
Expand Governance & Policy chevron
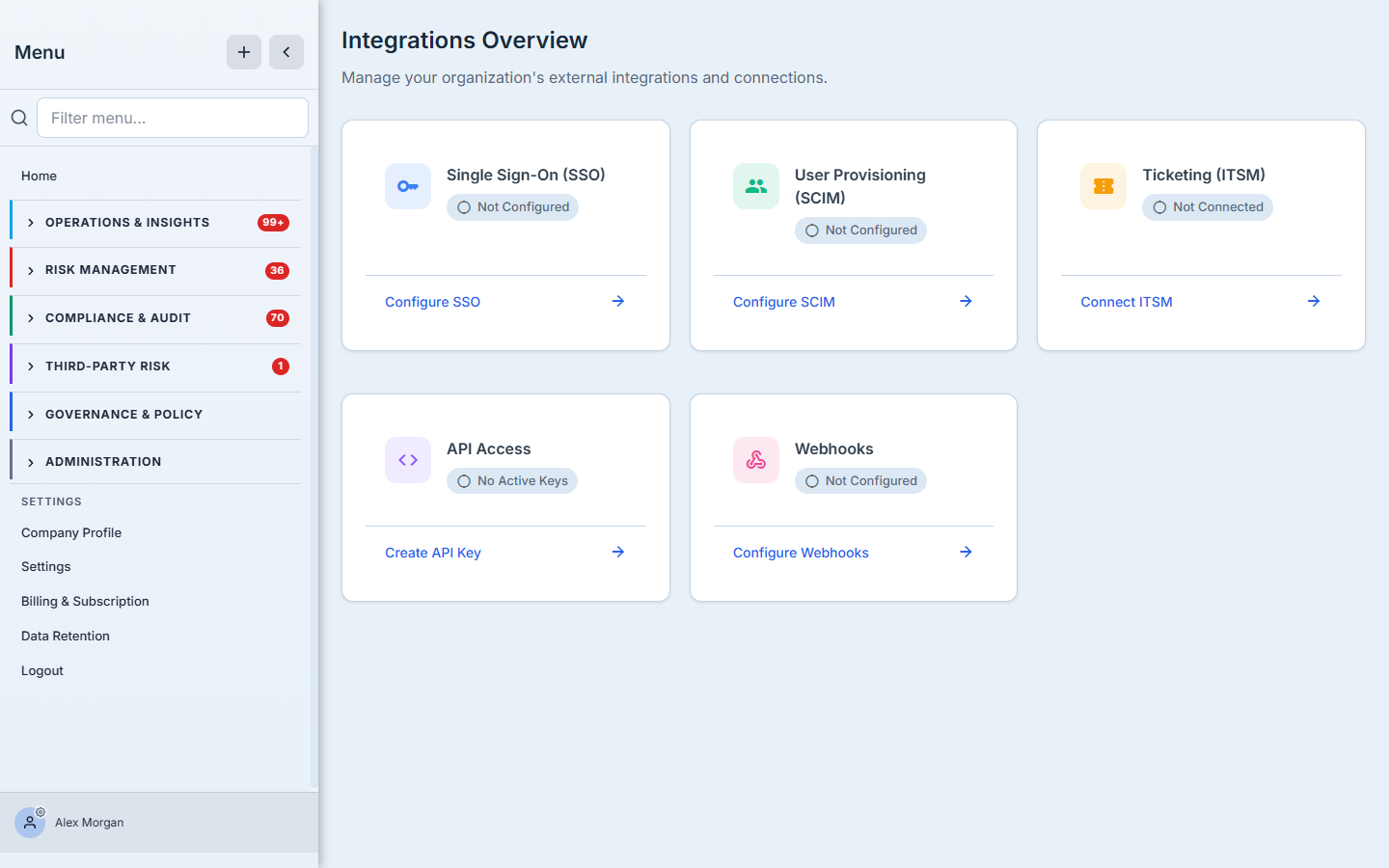click(31, 415)
